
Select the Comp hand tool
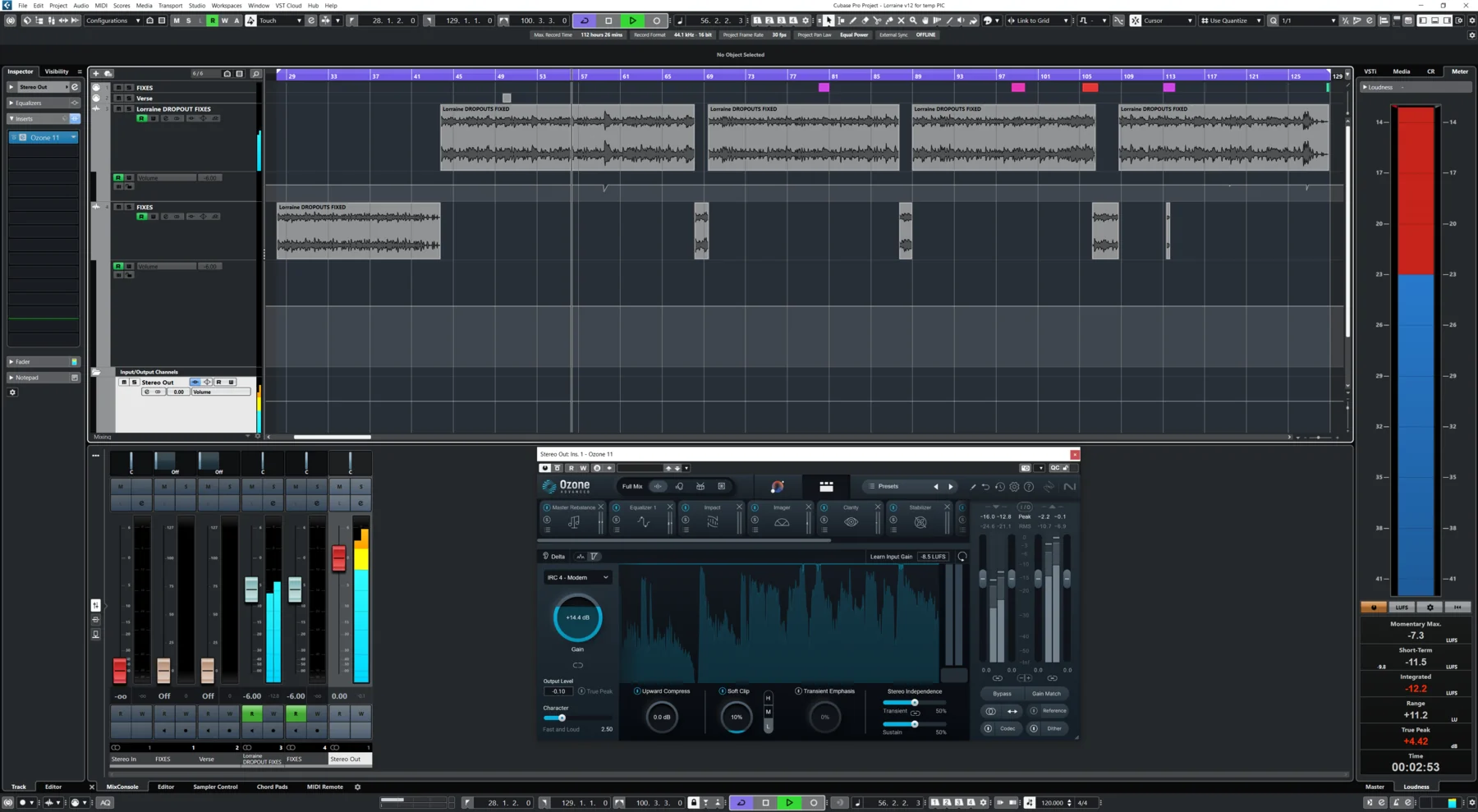(925, 21)
